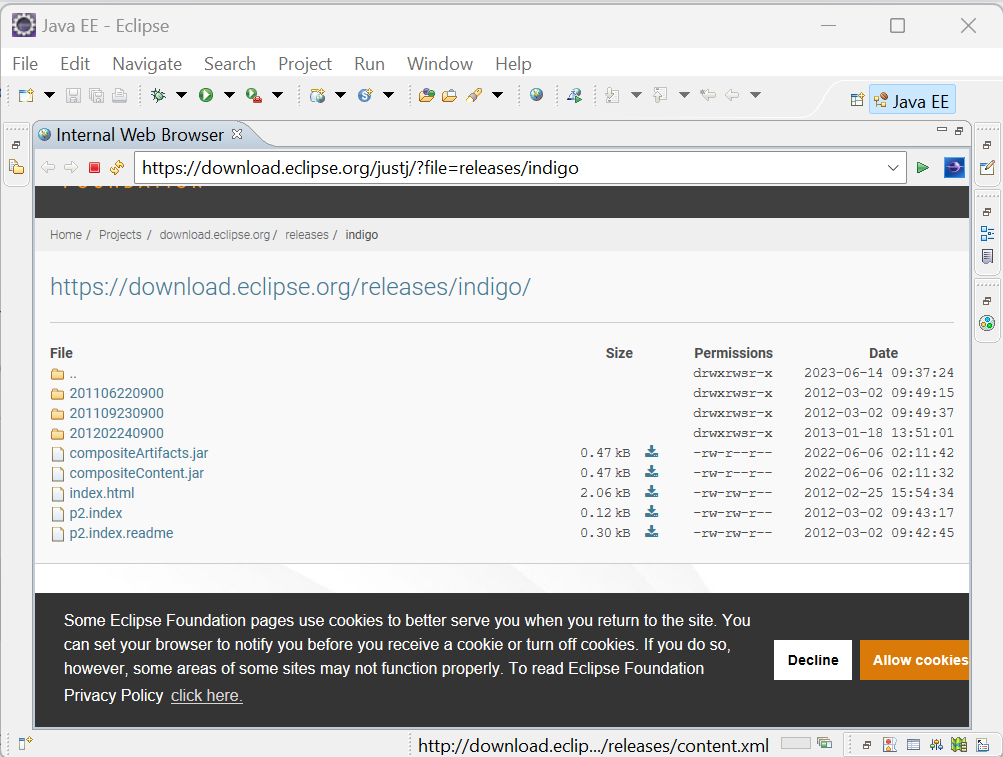Click the Open Task folder icon in toolbar

pos(450,95)
